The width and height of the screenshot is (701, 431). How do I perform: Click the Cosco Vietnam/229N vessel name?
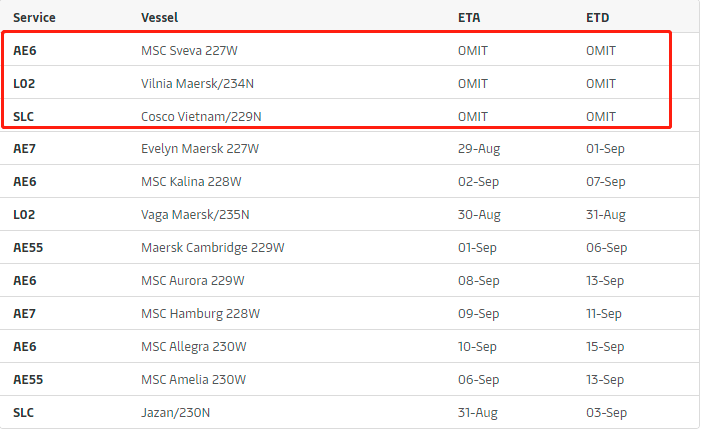203,116
